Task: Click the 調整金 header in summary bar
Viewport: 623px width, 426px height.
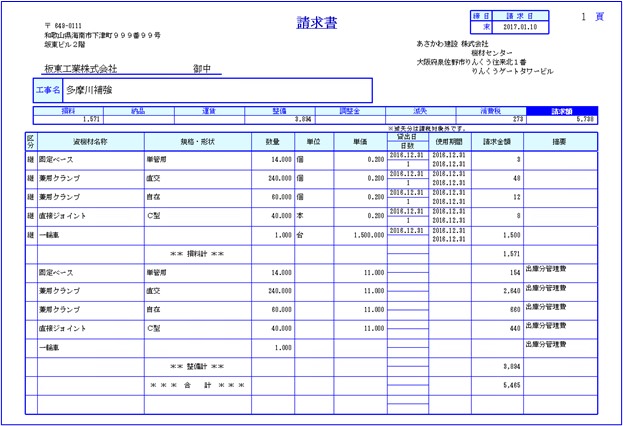Action: (x=349, y=111)
